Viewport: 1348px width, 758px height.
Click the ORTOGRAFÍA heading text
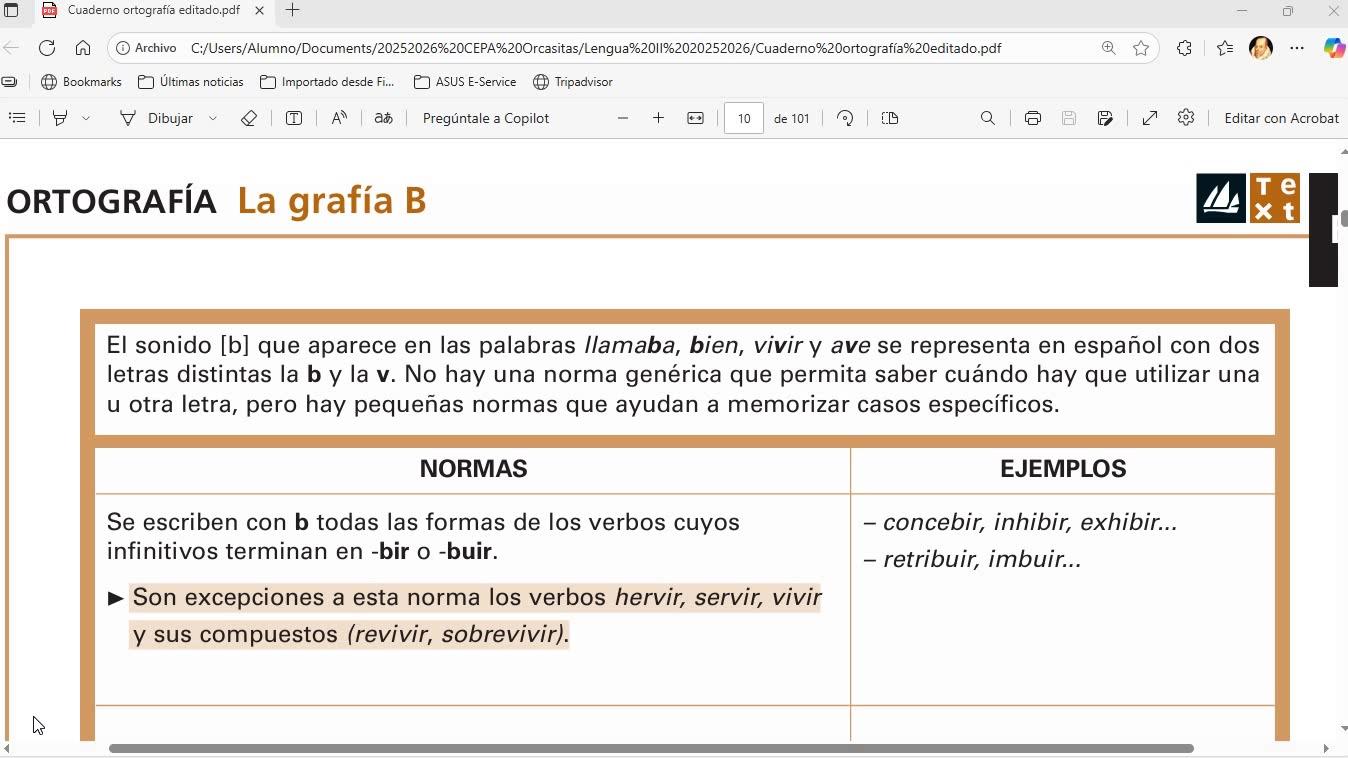(x=111, y=201)
